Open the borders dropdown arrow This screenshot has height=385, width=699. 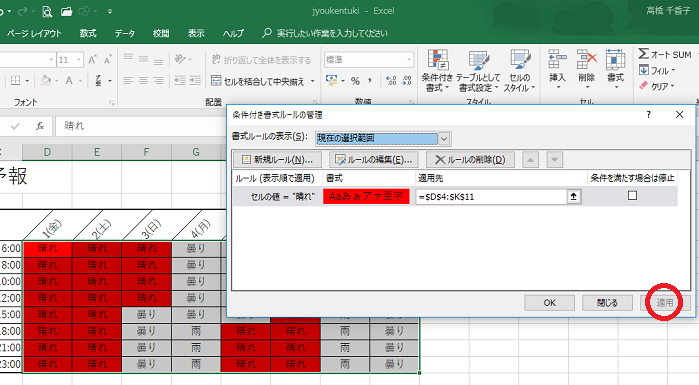[x=27, y=81]
